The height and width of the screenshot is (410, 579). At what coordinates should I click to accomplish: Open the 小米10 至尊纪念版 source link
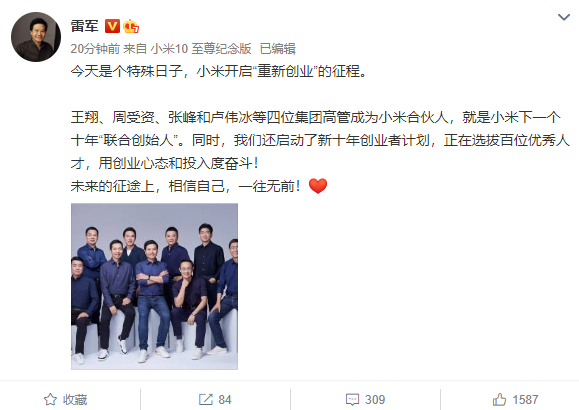tap(201, 48)
